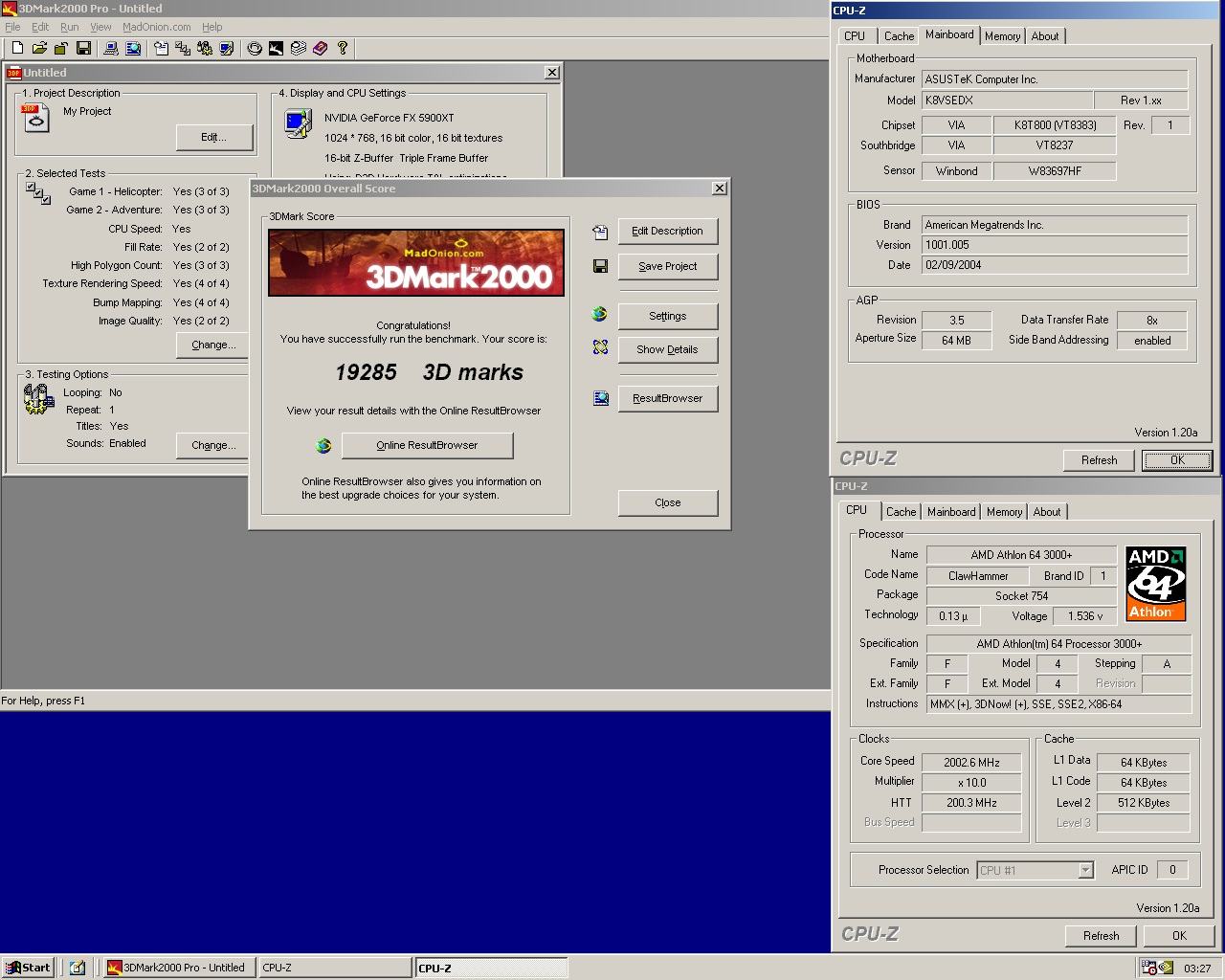Click Close in the Overall Score dialog
This screenshot has width=1225, height=980.
(x=667, y=502)
